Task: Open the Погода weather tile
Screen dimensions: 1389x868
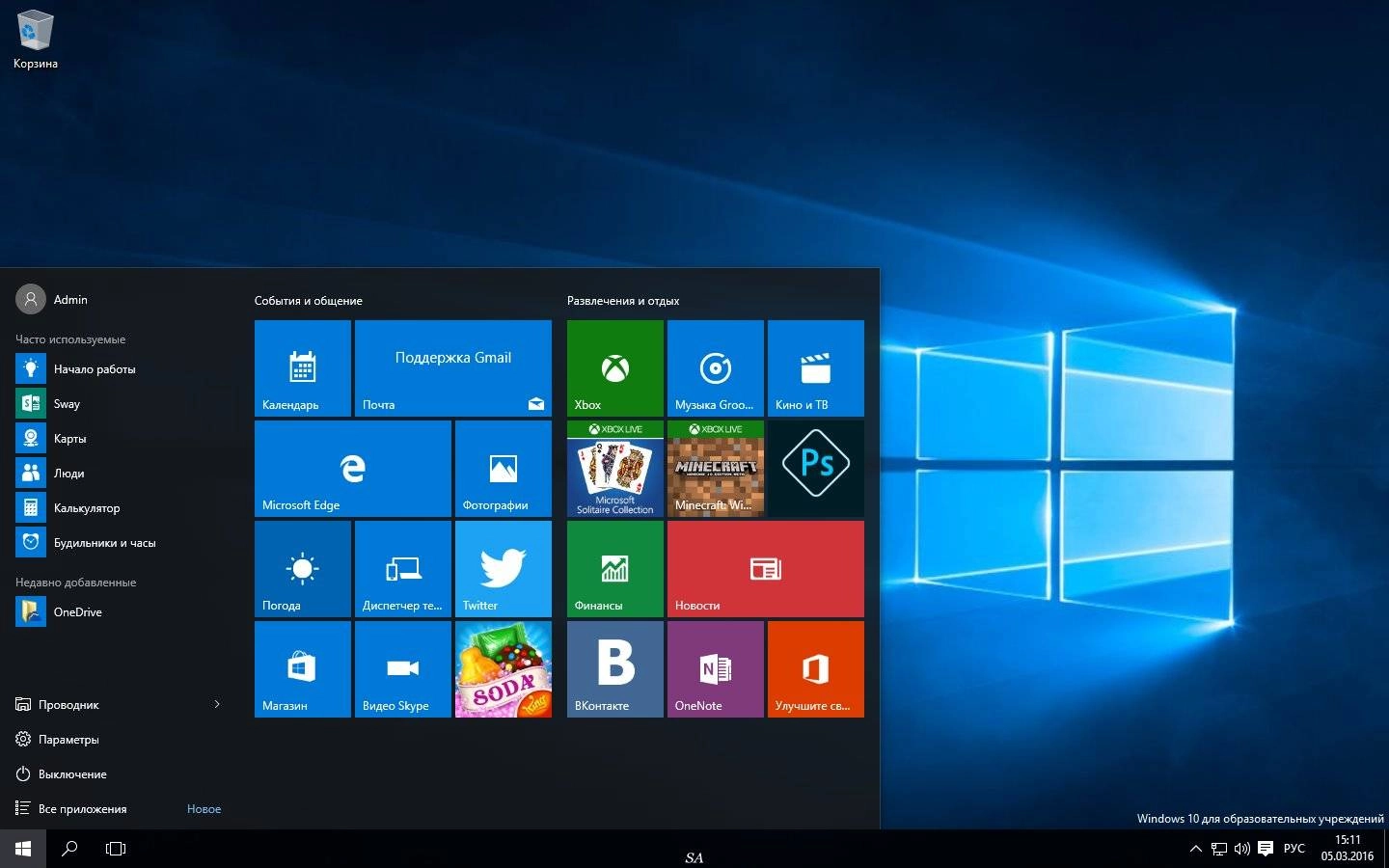Action: (x=303, y=569)
